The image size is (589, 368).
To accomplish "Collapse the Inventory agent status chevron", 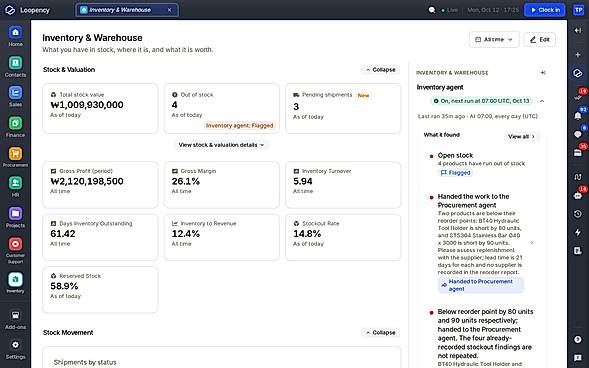I will (x=542, y=101).
